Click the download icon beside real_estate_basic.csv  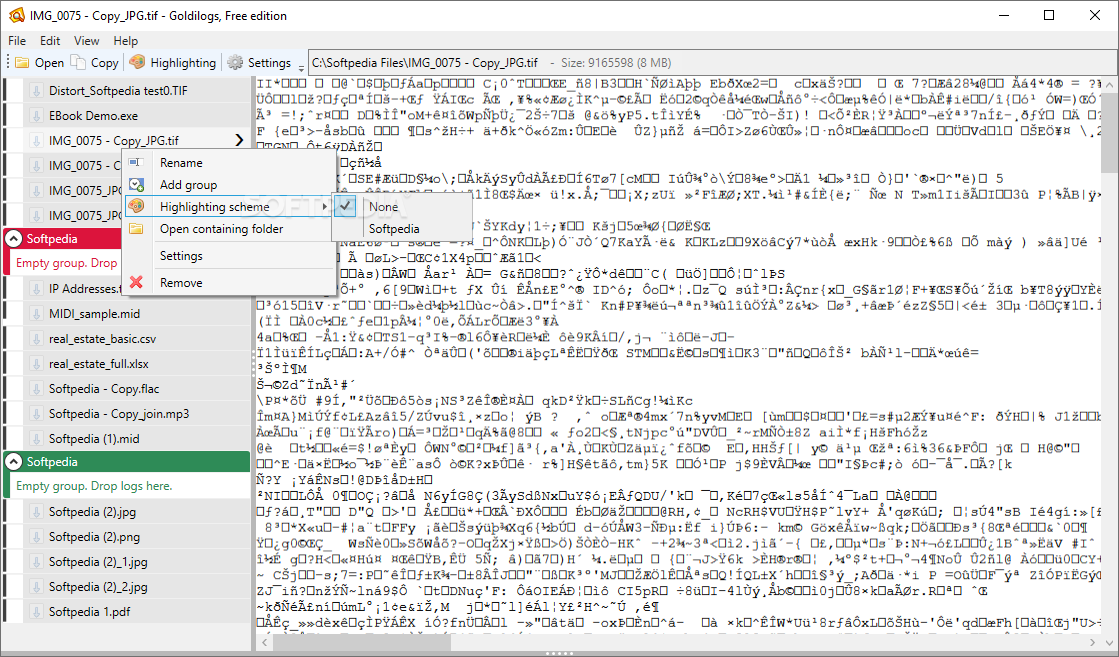36,339
